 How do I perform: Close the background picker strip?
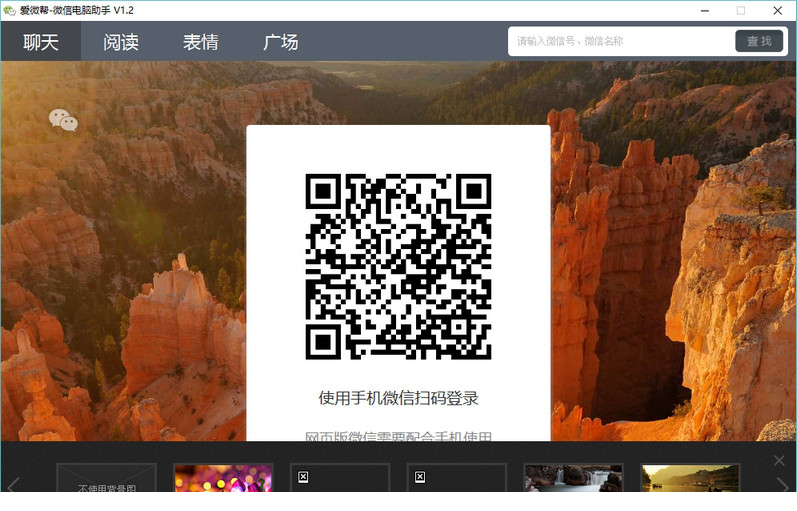(x=779, y=461)
